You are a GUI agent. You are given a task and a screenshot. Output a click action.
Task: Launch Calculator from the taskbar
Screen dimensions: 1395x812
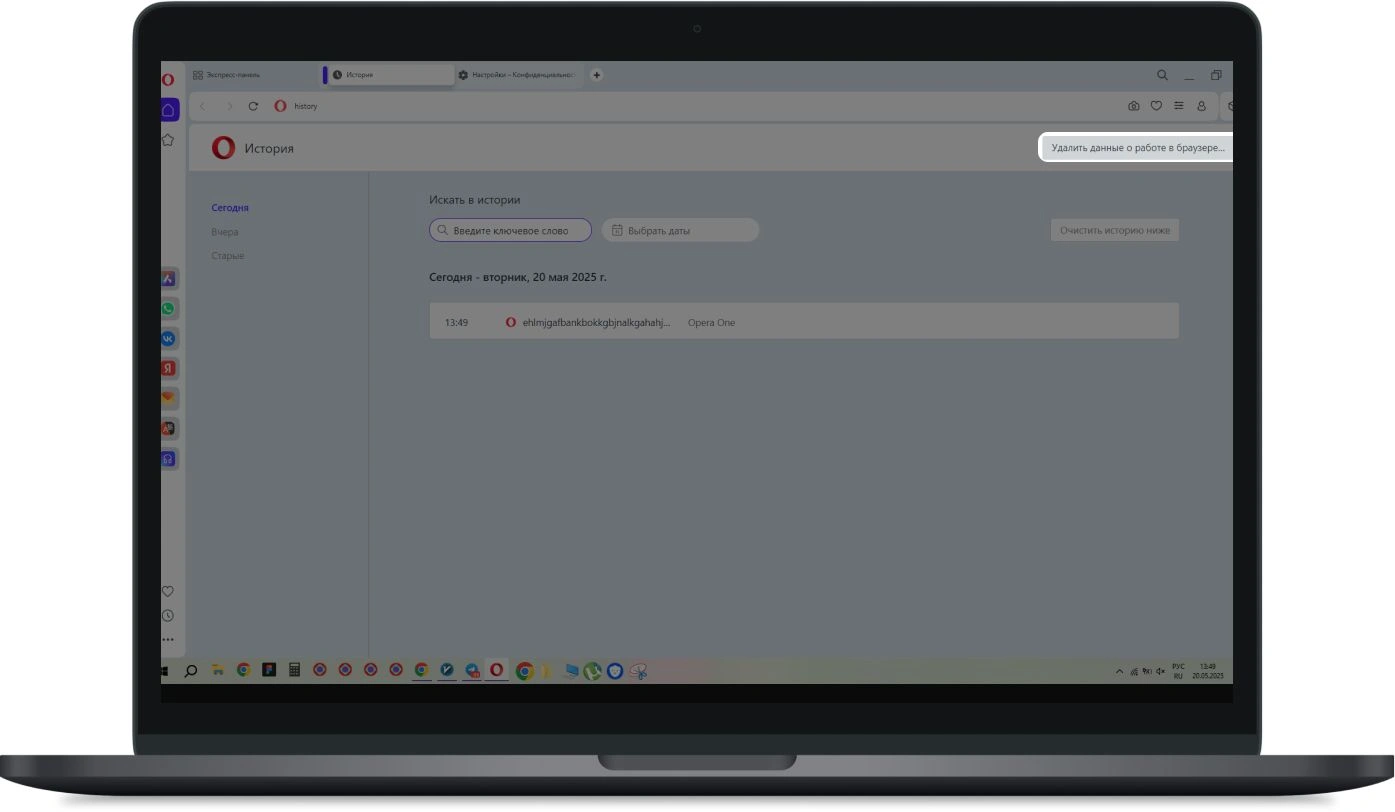[294, 671]
